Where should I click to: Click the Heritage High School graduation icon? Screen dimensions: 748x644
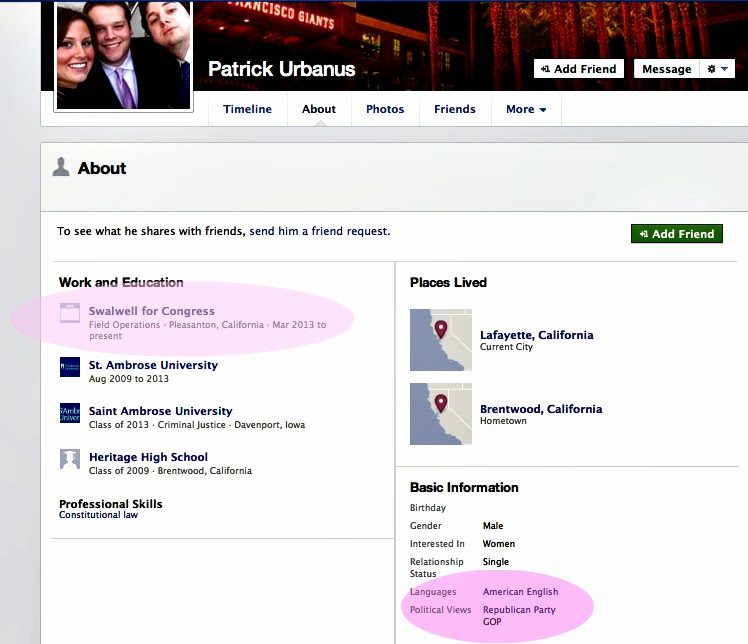point(69,459)
